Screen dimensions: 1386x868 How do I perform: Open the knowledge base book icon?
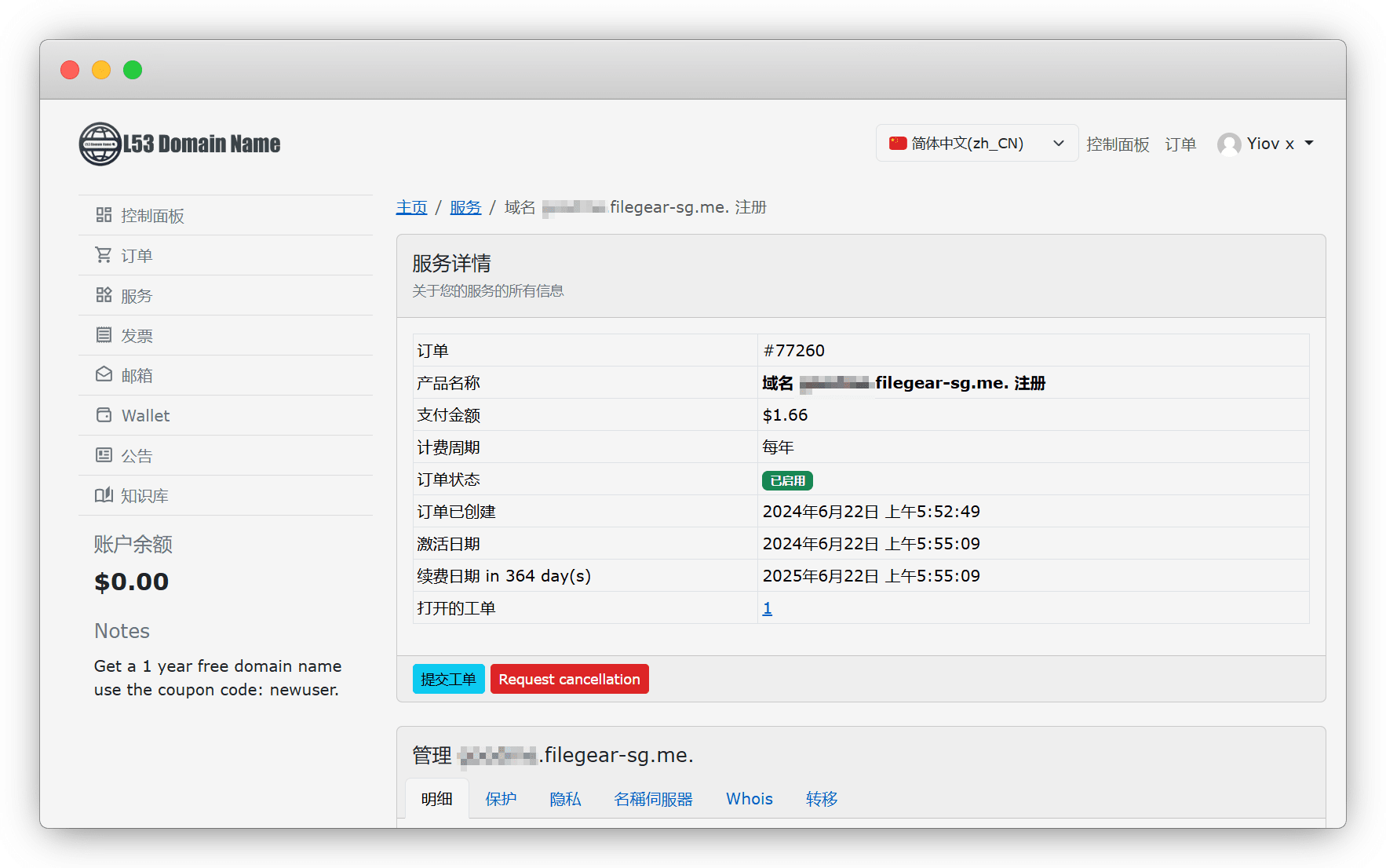pyautogui.click(x=104, y=495)
